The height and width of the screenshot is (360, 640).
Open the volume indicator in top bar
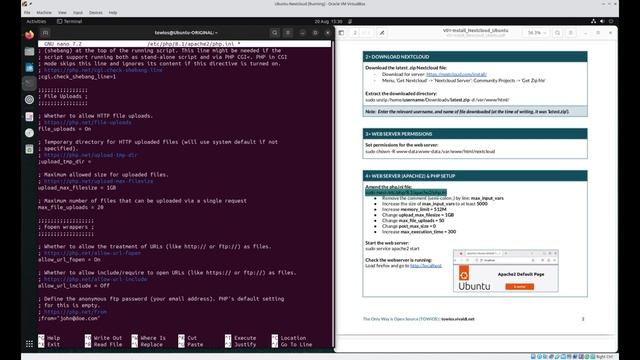pyautogui.click(x=602, y=21)
